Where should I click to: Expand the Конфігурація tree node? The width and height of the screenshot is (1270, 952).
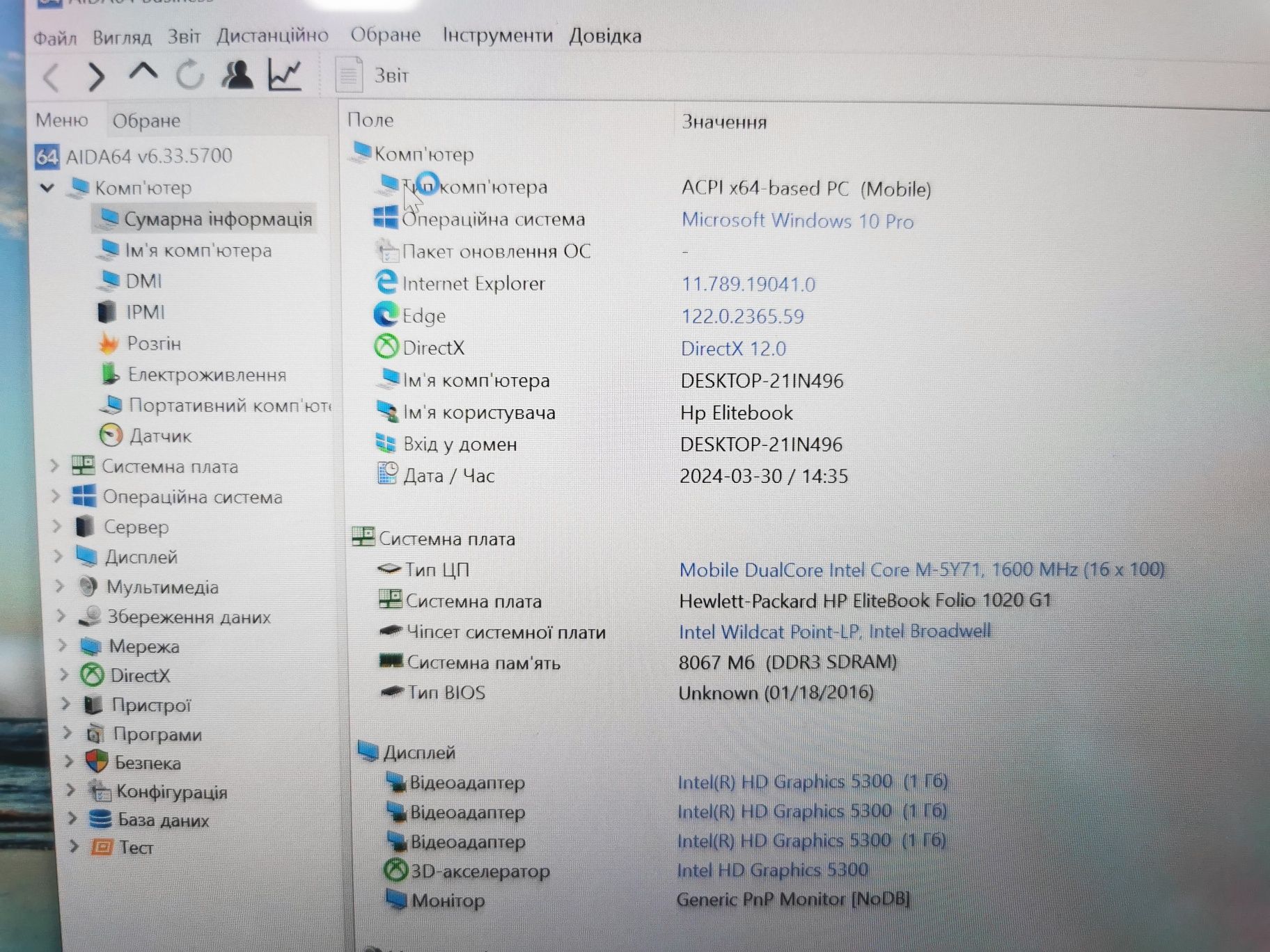[x=71, y=790]
